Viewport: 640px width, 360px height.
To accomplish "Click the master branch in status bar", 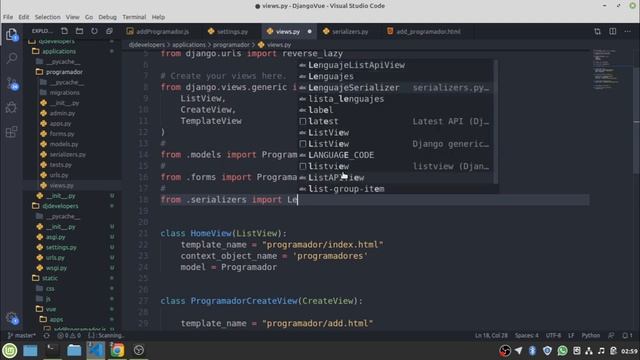I will click(22, 336).
